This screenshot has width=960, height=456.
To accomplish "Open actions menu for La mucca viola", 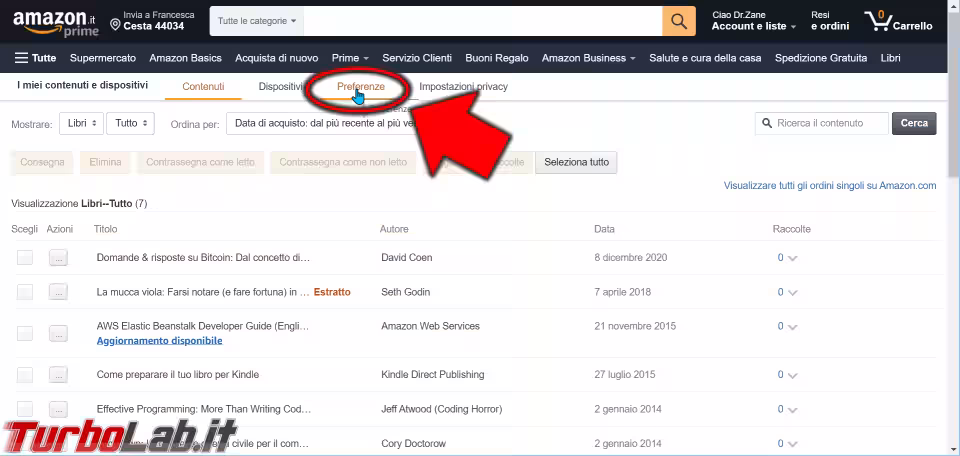I will pos(58,293).
